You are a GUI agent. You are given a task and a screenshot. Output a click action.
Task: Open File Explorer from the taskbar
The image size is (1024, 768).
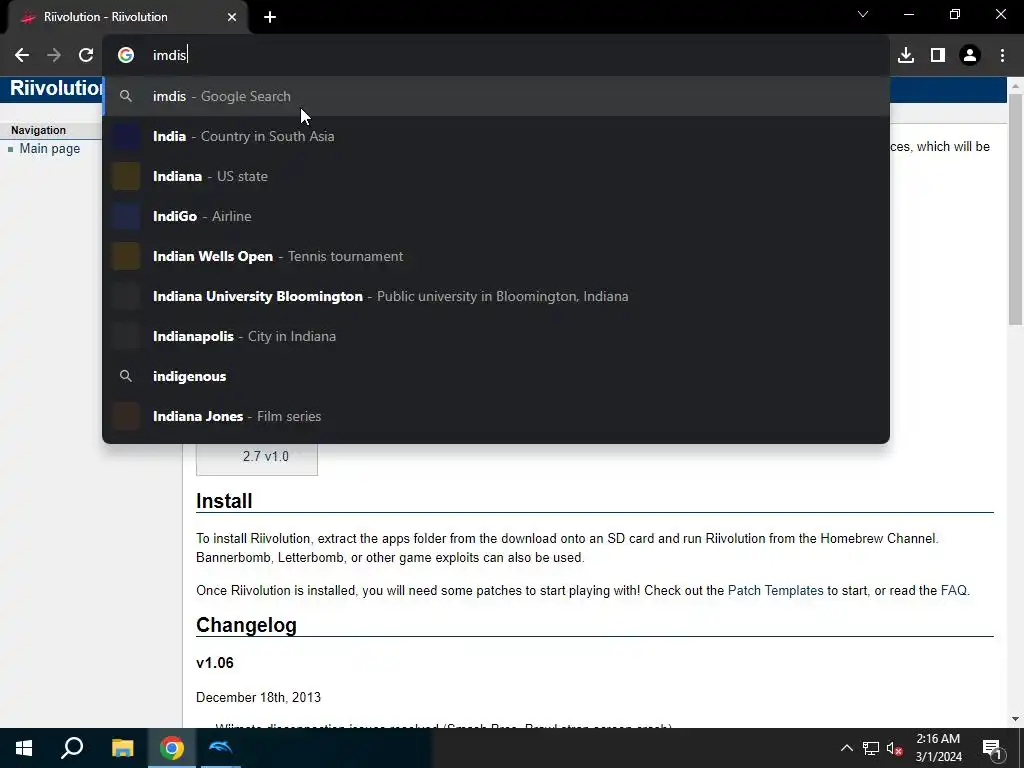coord(122,748)
